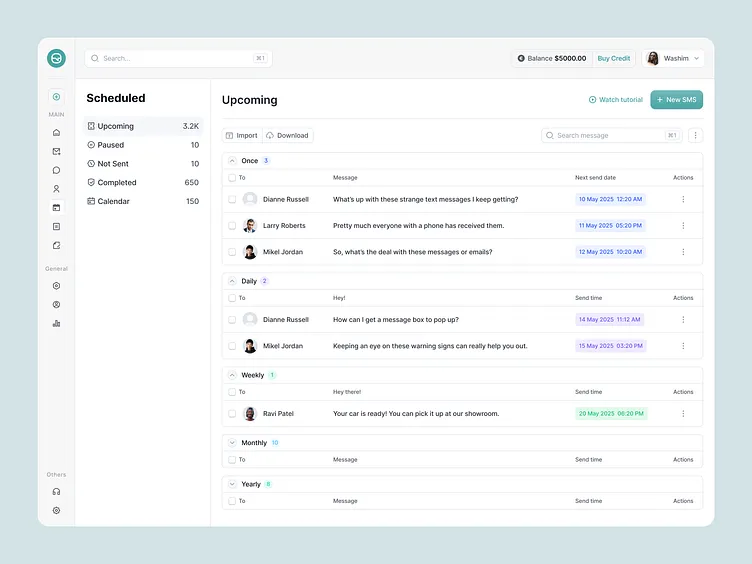Tick the checkbox for Dianne Russell in Once
Image resolution: width=752 pixels, height=564 pixels.
click(x=232, y=199)
